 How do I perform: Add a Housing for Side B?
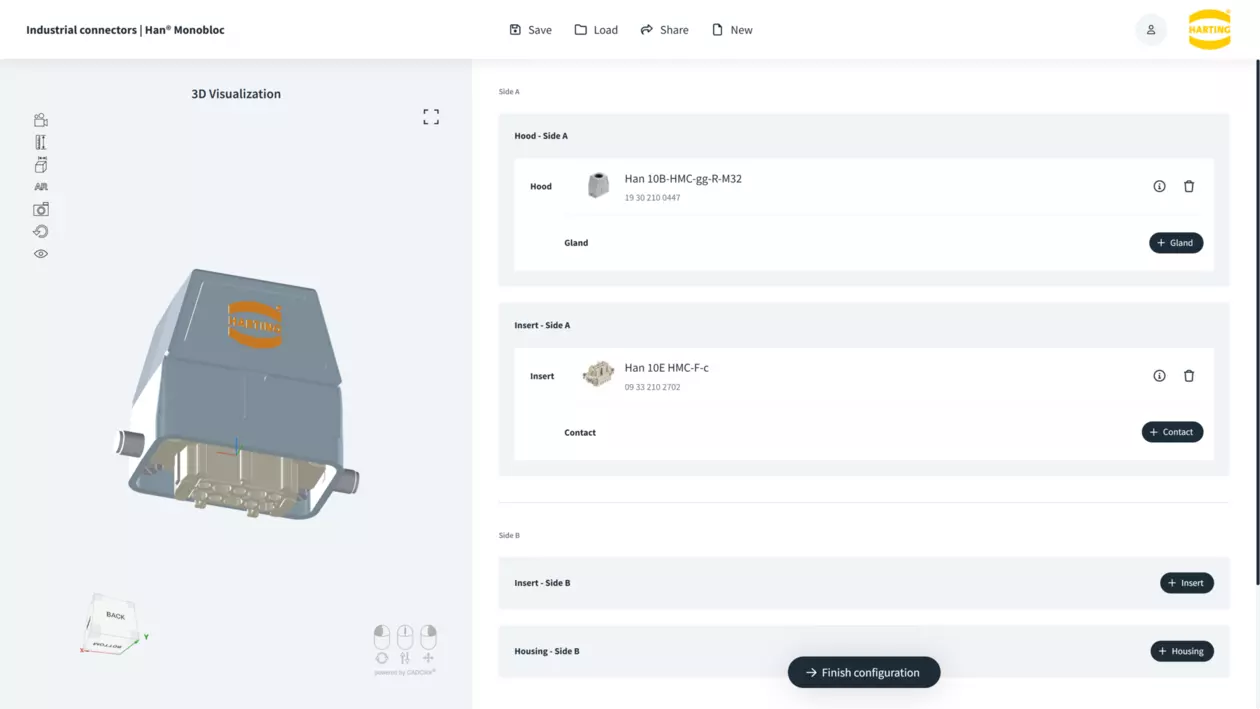click(1182, 651)
